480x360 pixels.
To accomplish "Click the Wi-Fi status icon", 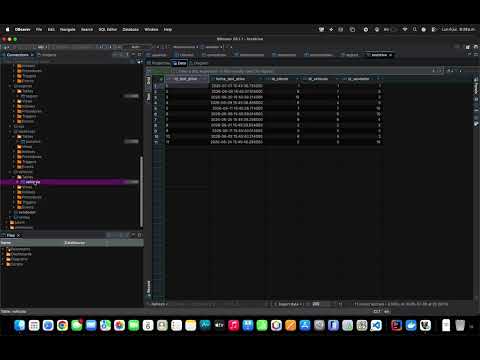I will pos(405,29).
